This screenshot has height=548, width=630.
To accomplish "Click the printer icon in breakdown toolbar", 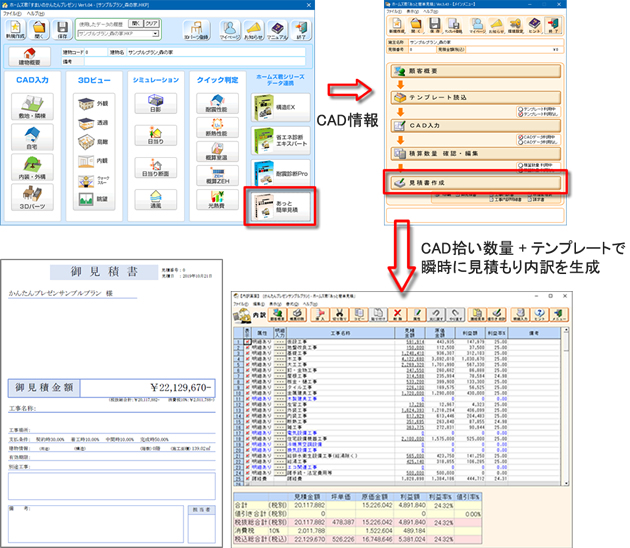I will point(297,314).
